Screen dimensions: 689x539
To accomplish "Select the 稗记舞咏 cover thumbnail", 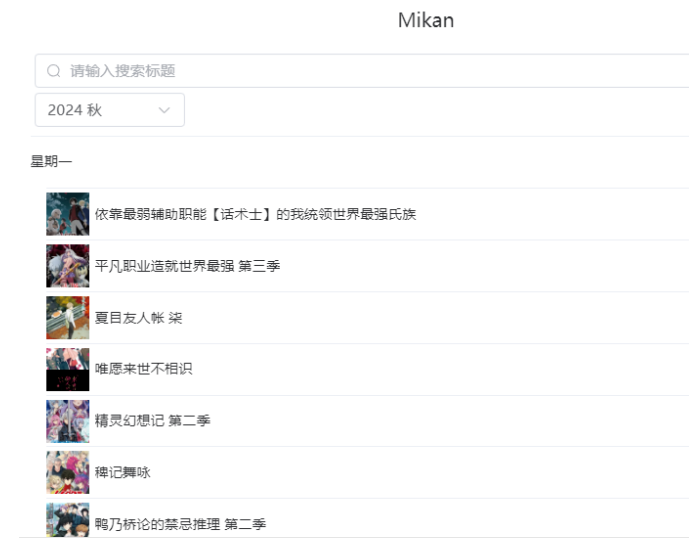I will click(x=68, y=473).
